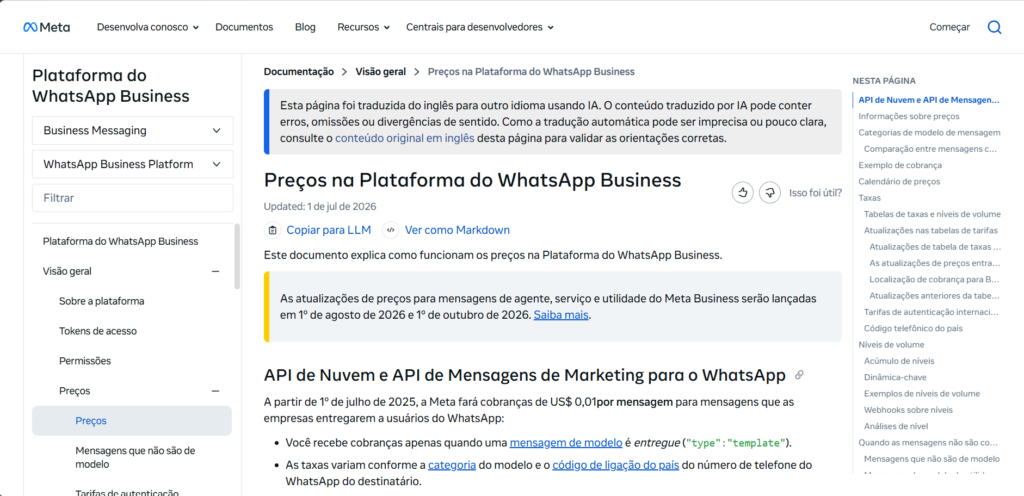
Task: Open Centrais para desenvolvedores dropdown
Action: 480,27
